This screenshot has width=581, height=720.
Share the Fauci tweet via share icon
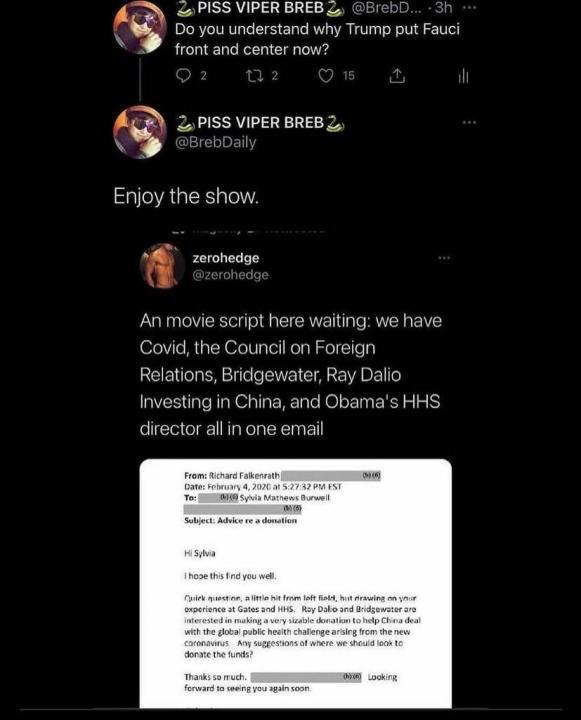[x=397, y=76]
